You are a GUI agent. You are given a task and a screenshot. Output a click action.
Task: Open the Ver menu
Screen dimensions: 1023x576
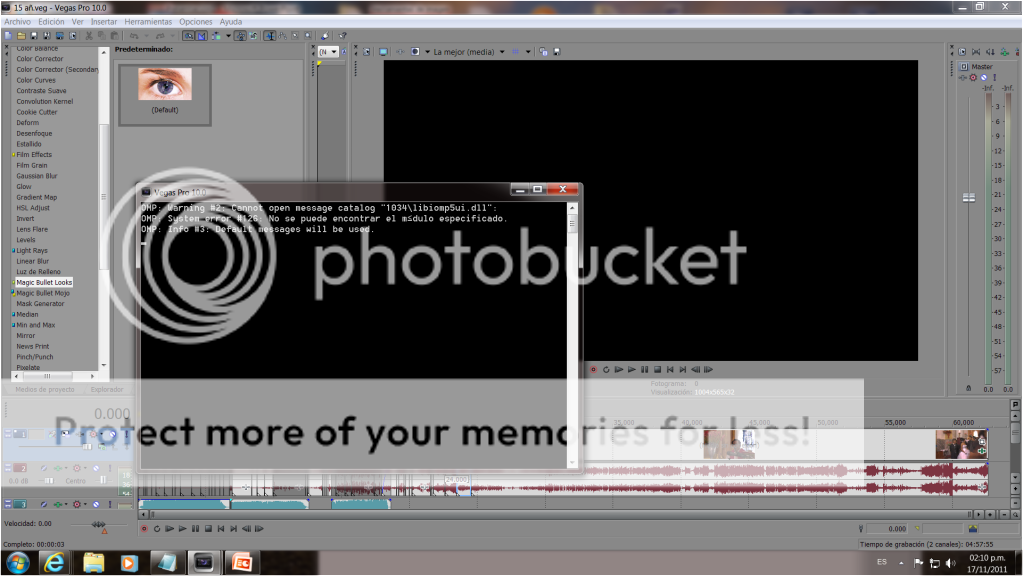tap(78, 22)
